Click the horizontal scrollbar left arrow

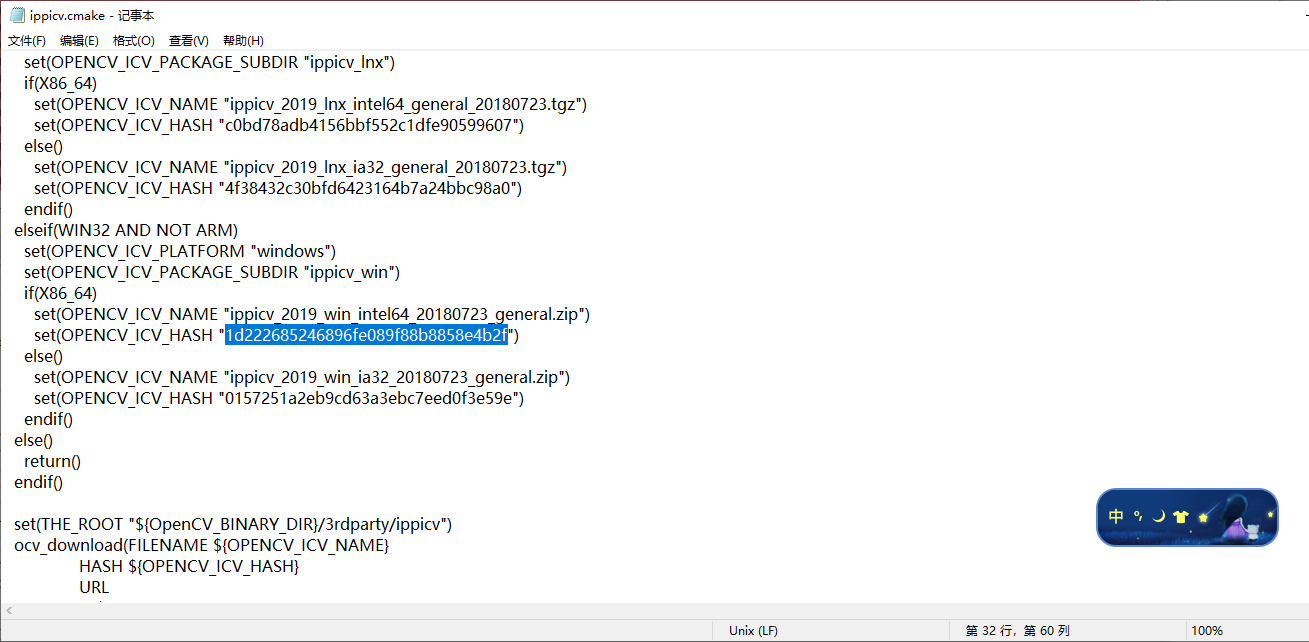tap(9, 610)
